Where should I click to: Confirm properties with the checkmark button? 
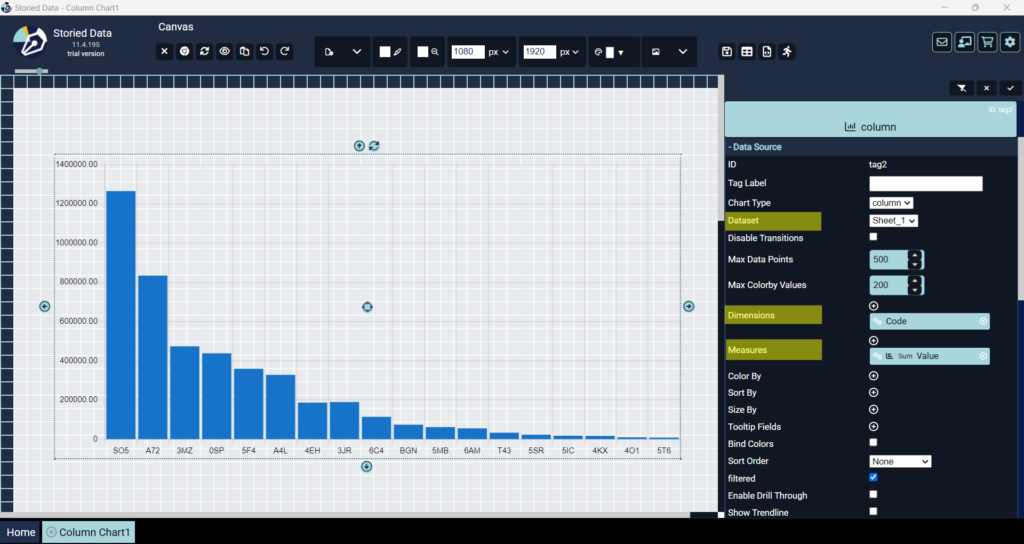(1010, 88)
